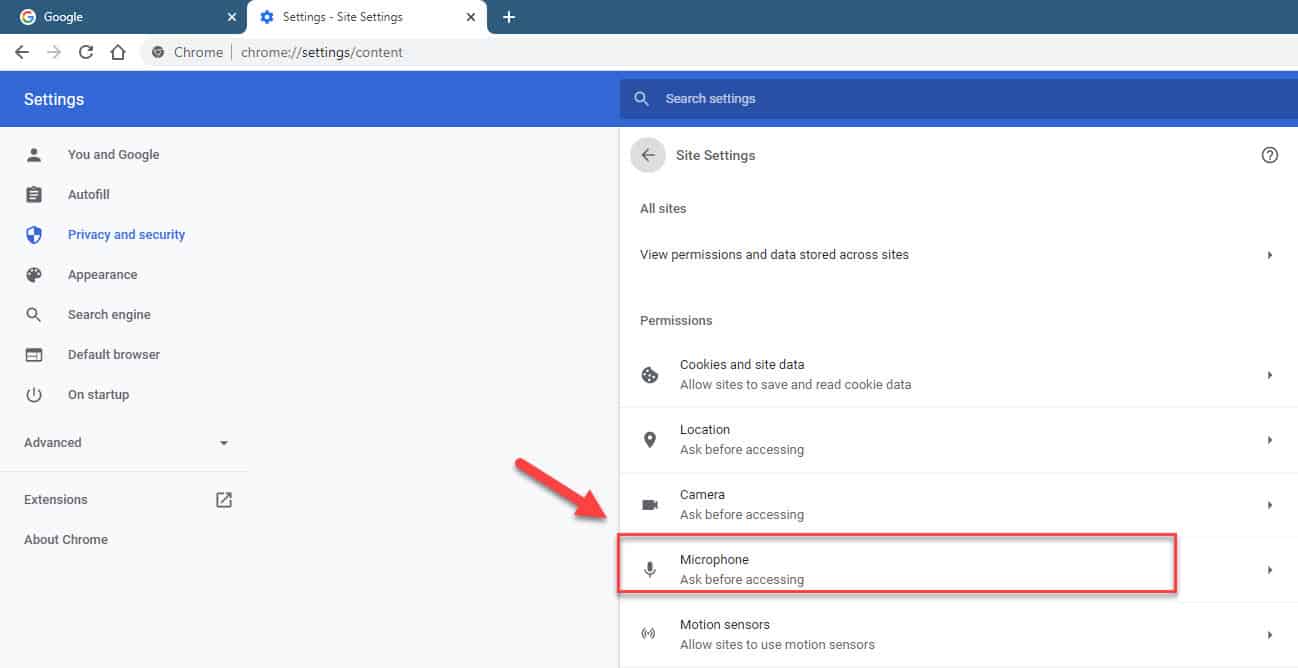Reload the page with the refresh icon
1298x668 pixels.
86,52
